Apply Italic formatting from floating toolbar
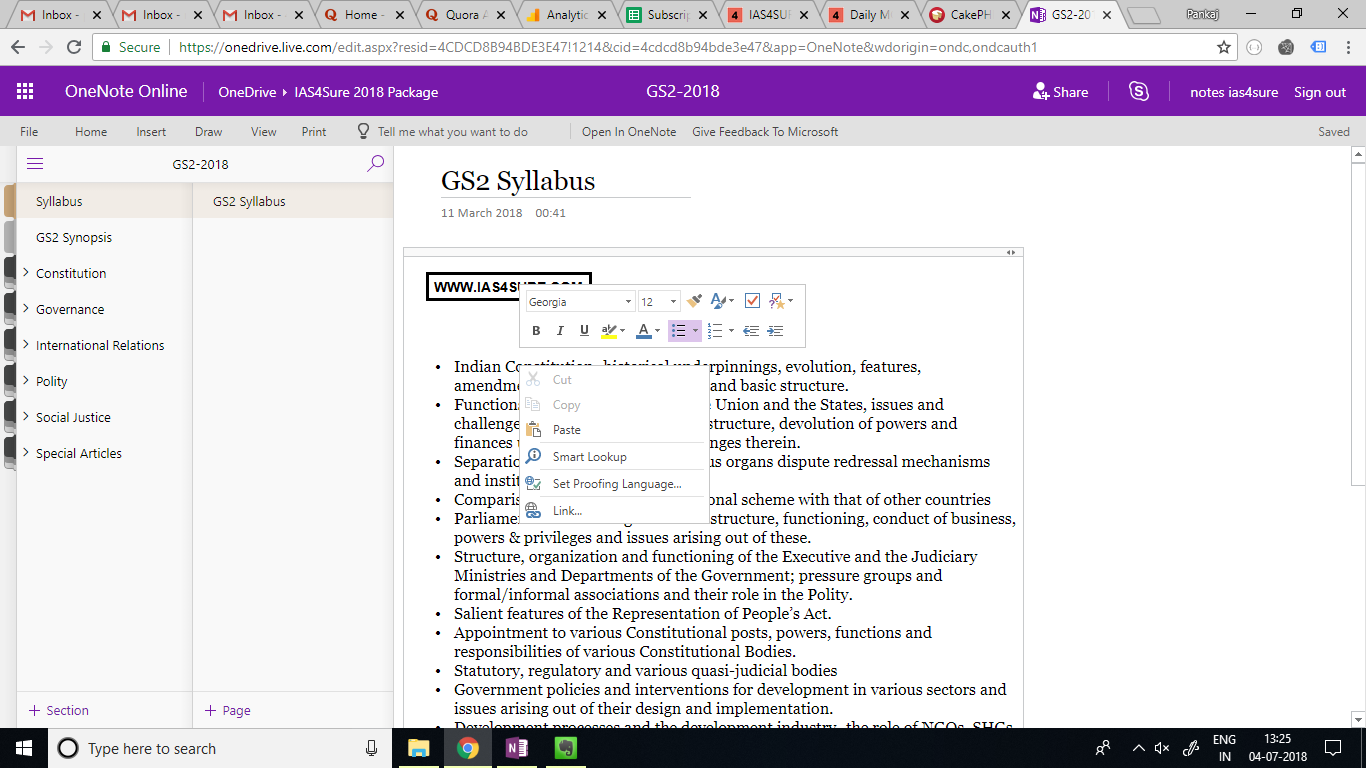Screen dimensions: 1366x768 (x=560, y=331)
